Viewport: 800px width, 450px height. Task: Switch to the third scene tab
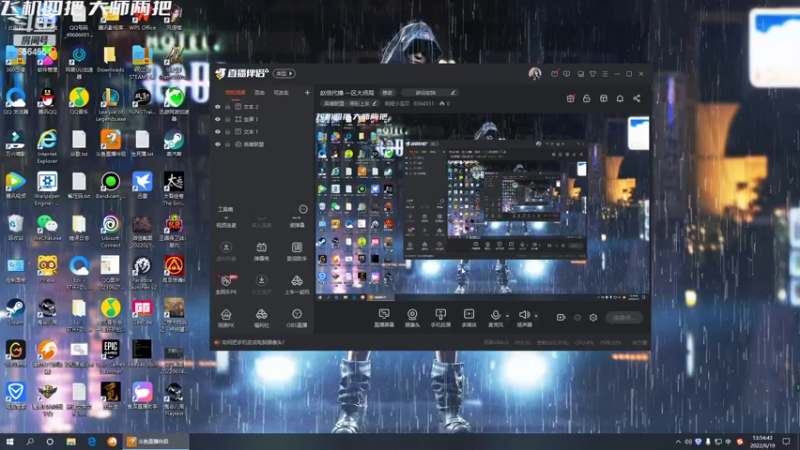(x=281, y=93)
